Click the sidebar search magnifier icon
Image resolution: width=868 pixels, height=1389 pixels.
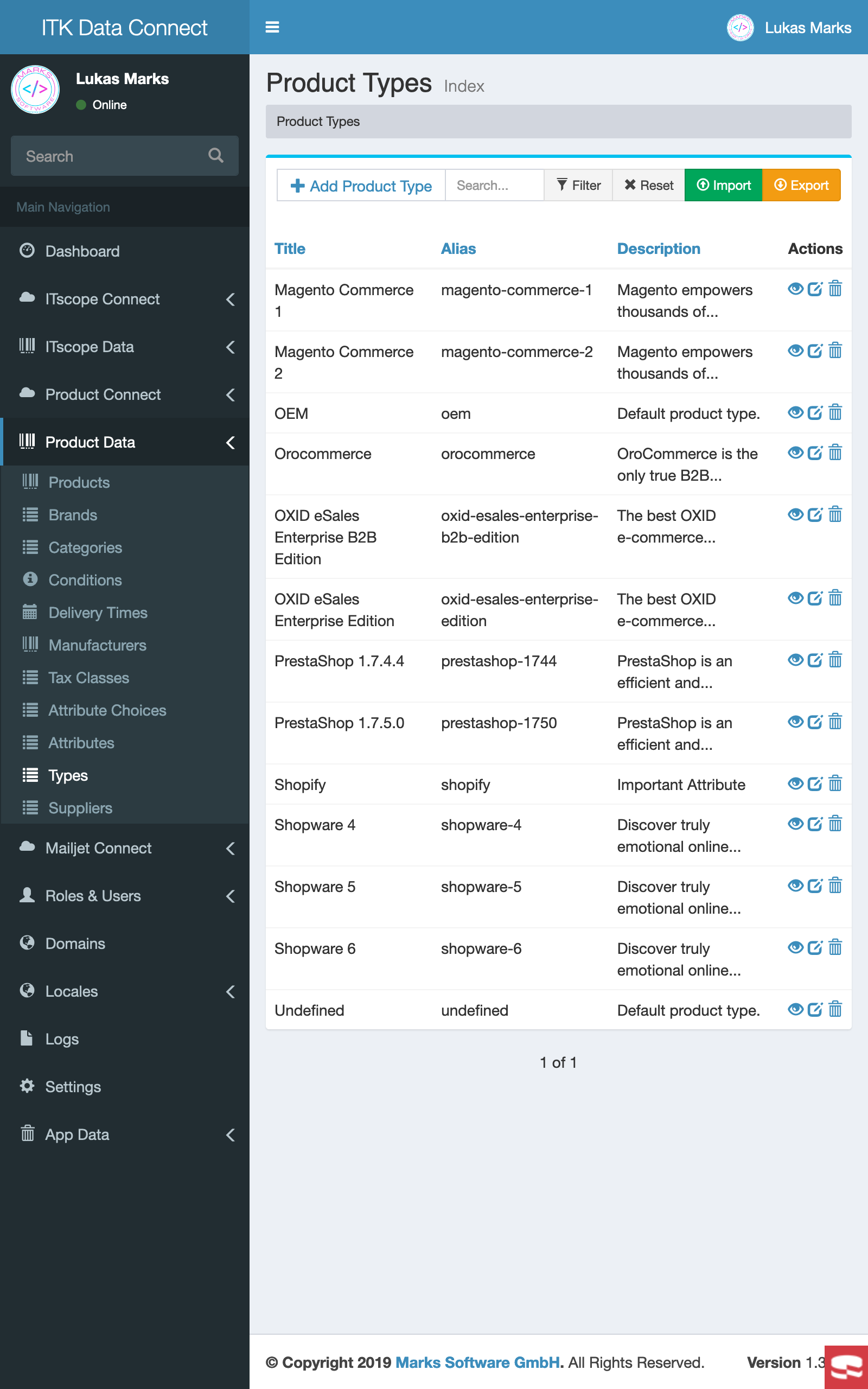pyautogui.click(x=216, y=156)
